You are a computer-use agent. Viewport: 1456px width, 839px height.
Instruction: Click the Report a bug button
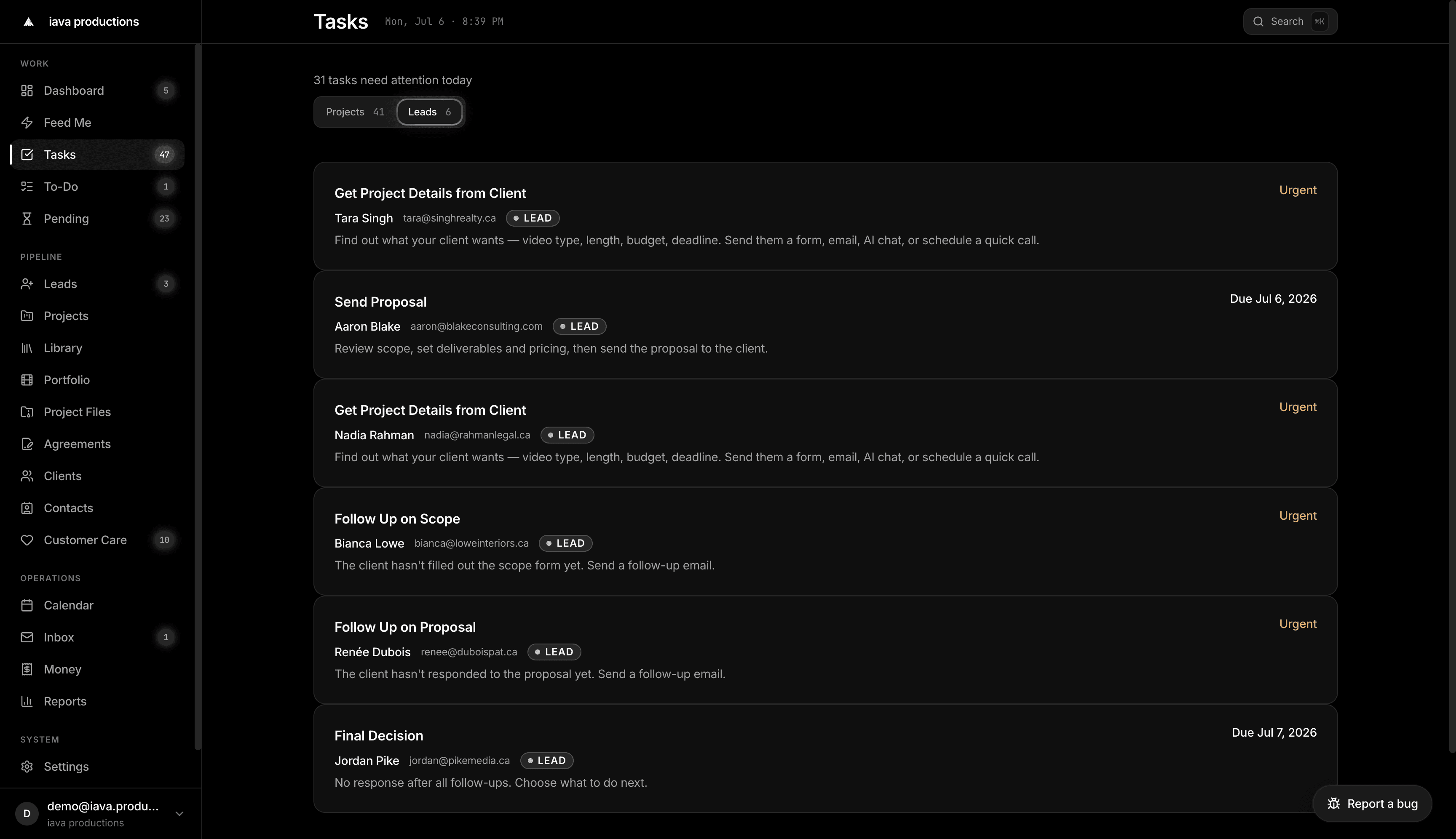pos(1372,803)
